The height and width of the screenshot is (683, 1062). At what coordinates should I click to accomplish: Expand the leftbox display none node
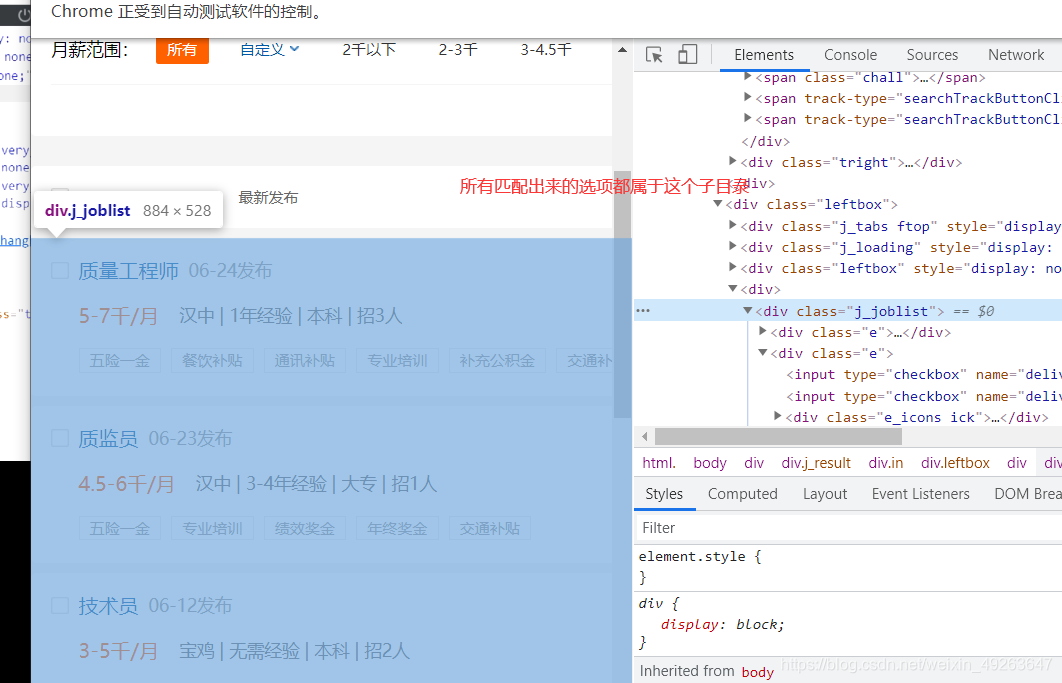(x=733, y=267)
